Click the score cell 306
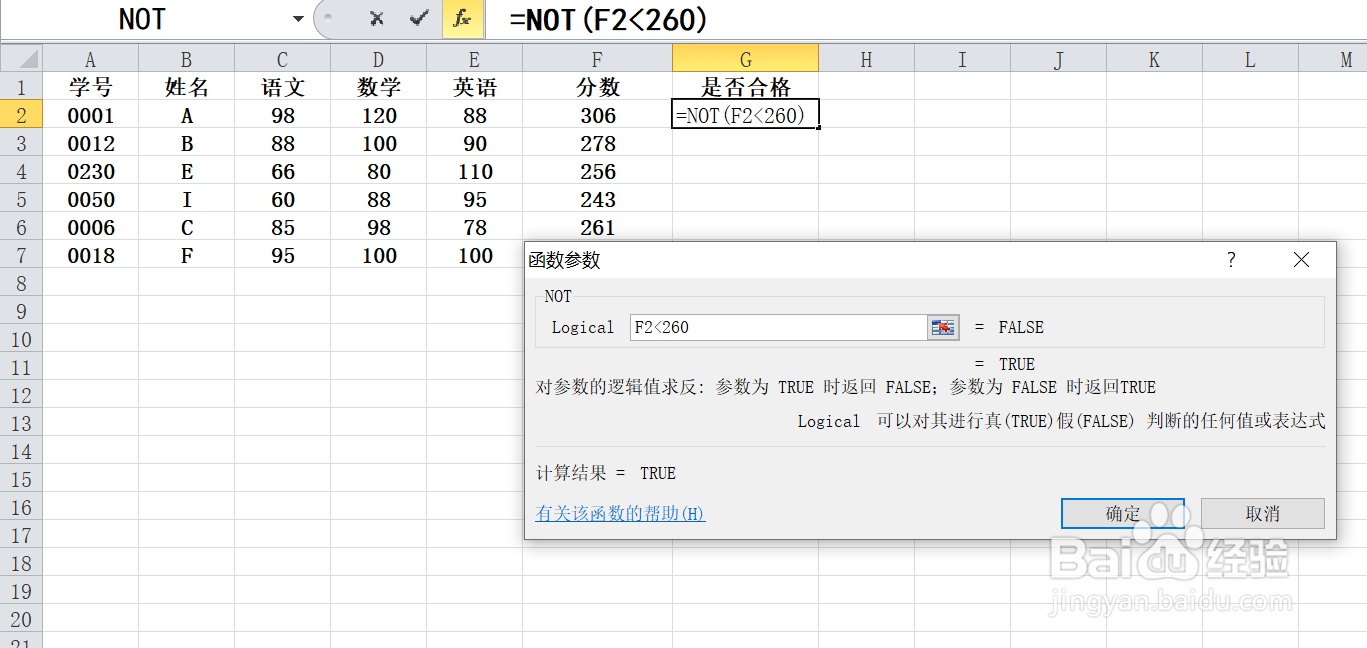This screenshot has height=648, width=1367. (597, 115)
